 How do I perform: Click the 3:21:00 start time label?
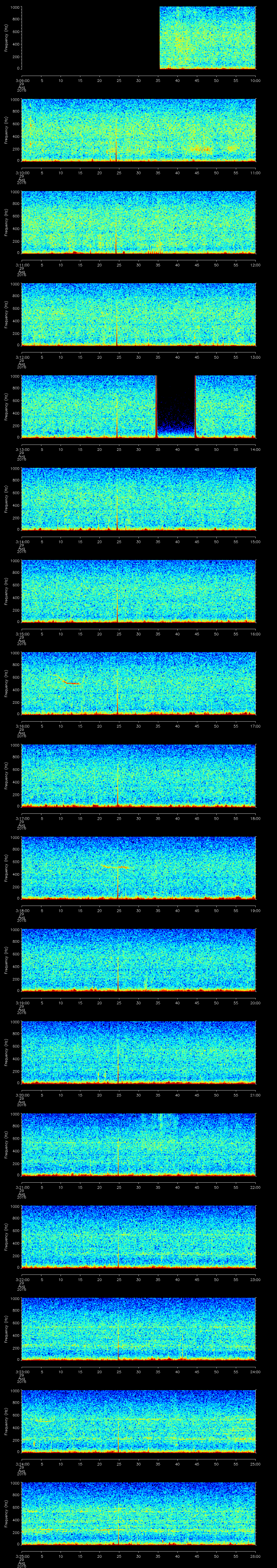click(x=22, y=1187)
